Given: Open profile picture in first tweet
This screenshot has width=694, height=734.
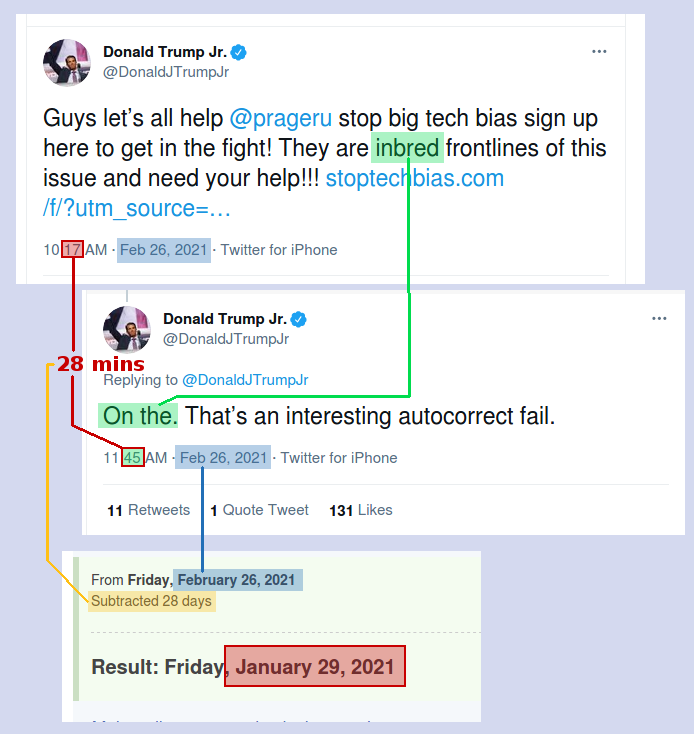Looking at the screenshot, I should click(66, 63).
